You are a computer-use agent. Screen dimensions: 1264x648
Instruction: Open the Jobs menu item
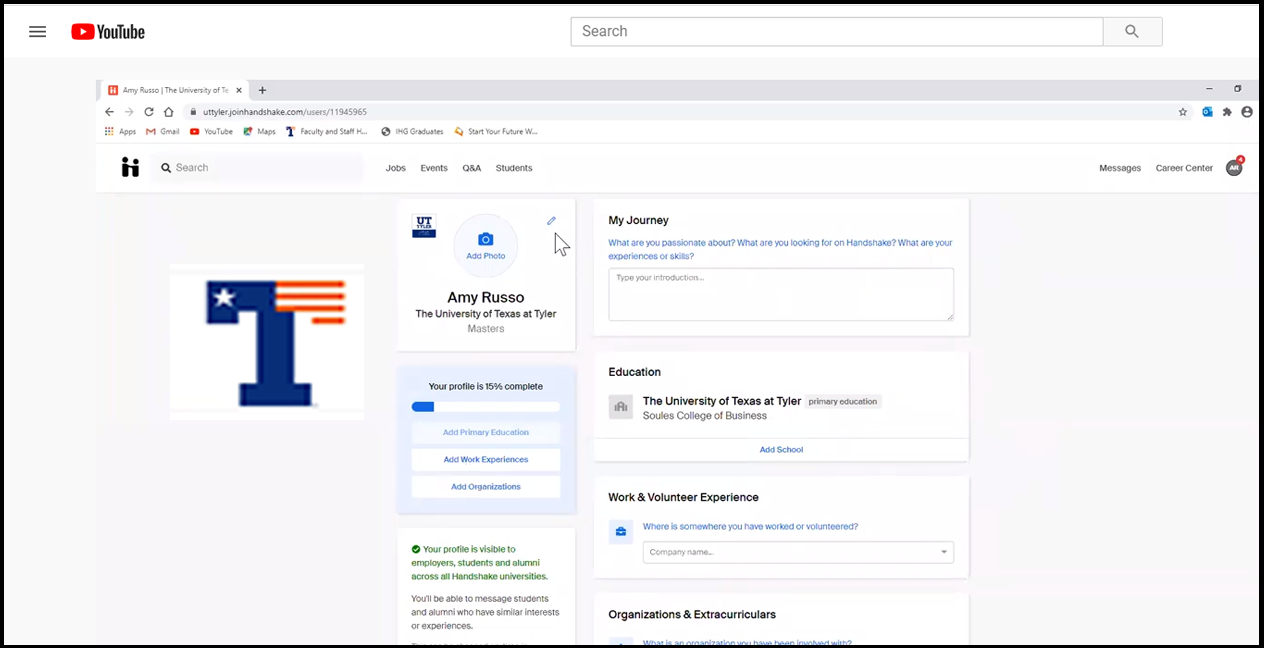click(396, 168)
